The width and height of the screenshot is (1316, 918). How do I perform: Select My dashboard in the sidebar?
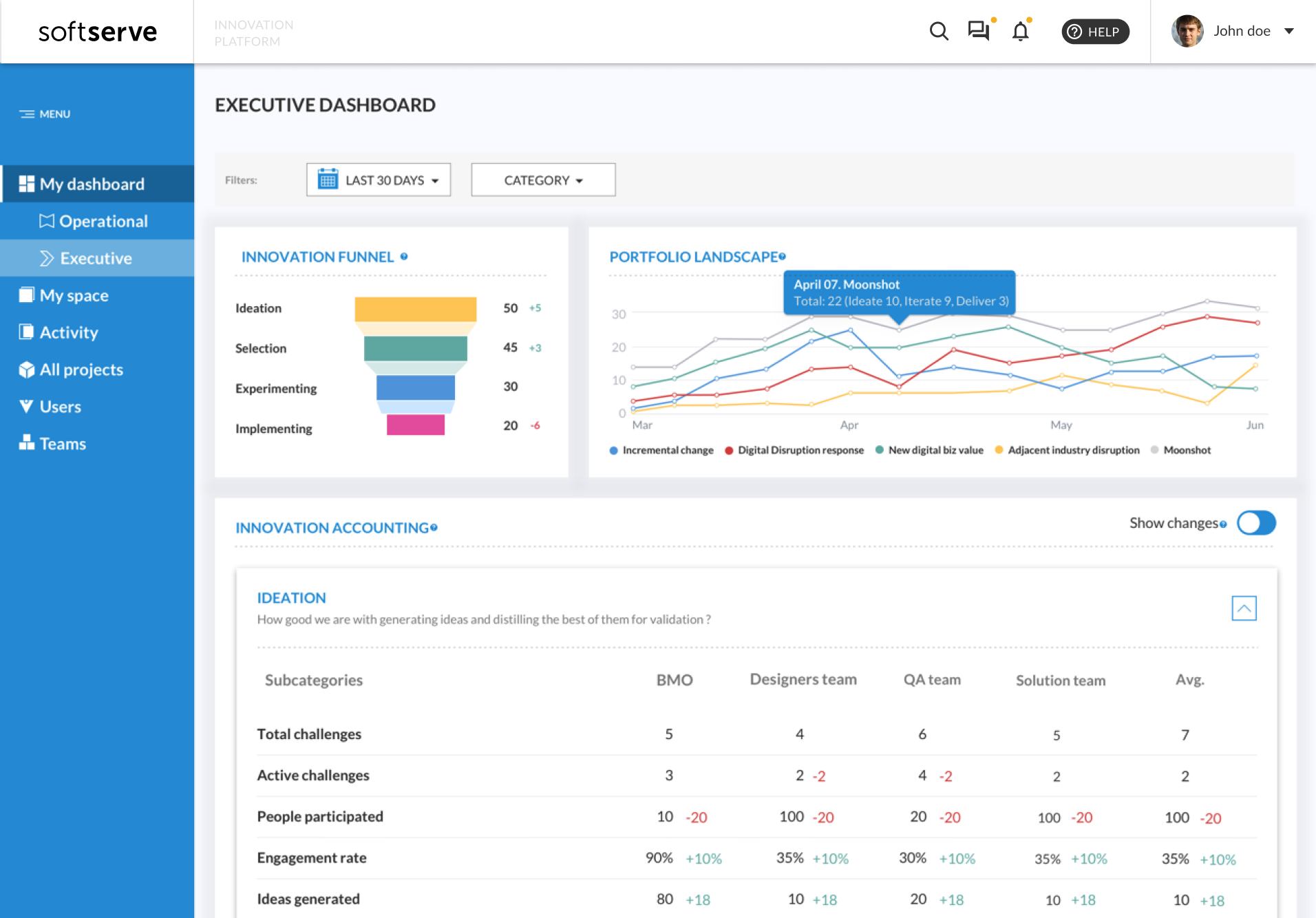coord(97,184)
